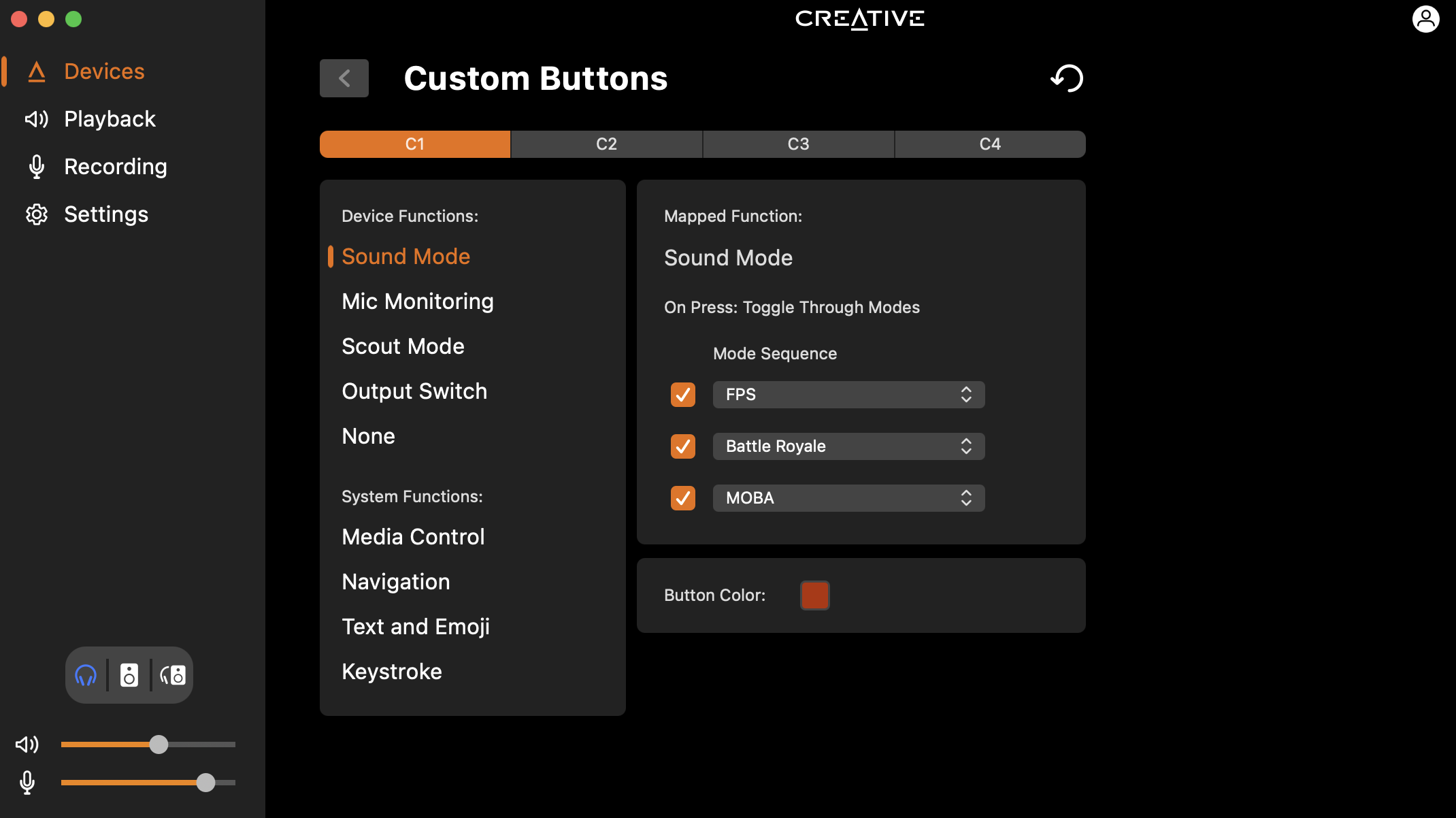Click the back arrow button
Image resolution: width=1456 pixels, height=818 pixels.
coord(344,78)
